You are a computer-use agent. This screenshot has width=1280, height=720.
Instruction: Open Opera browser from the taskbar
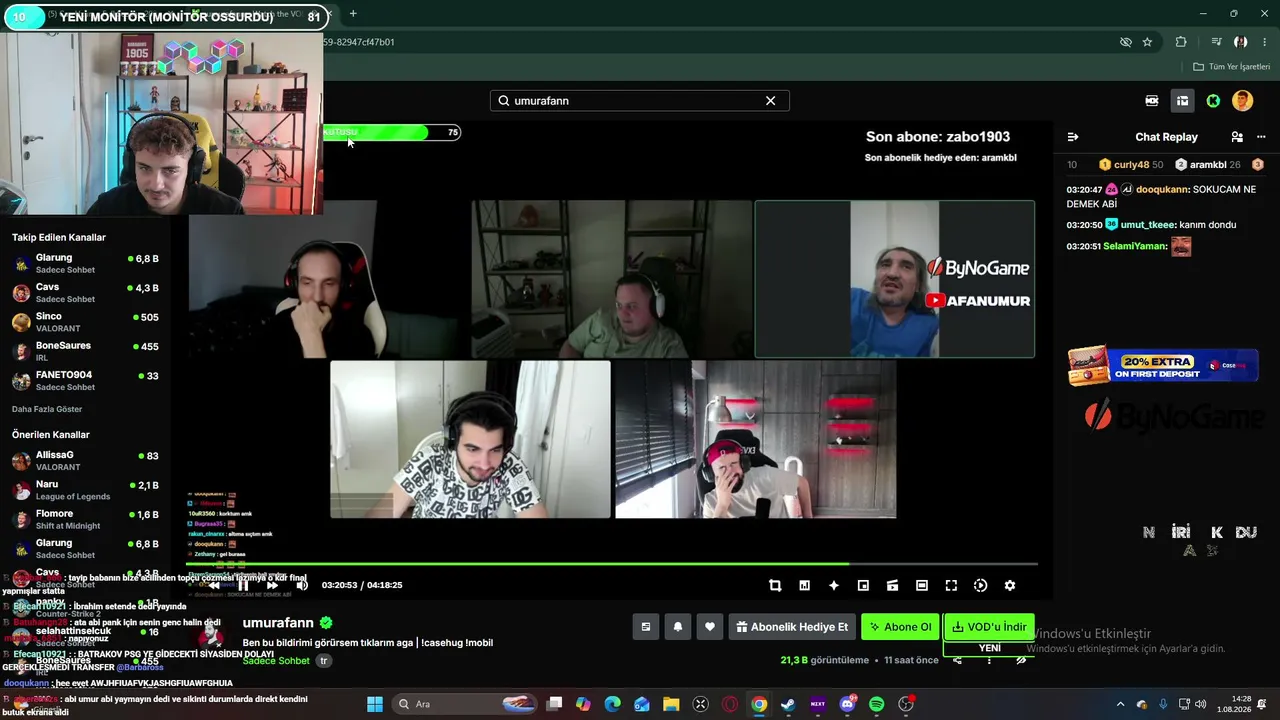point(730,705)
